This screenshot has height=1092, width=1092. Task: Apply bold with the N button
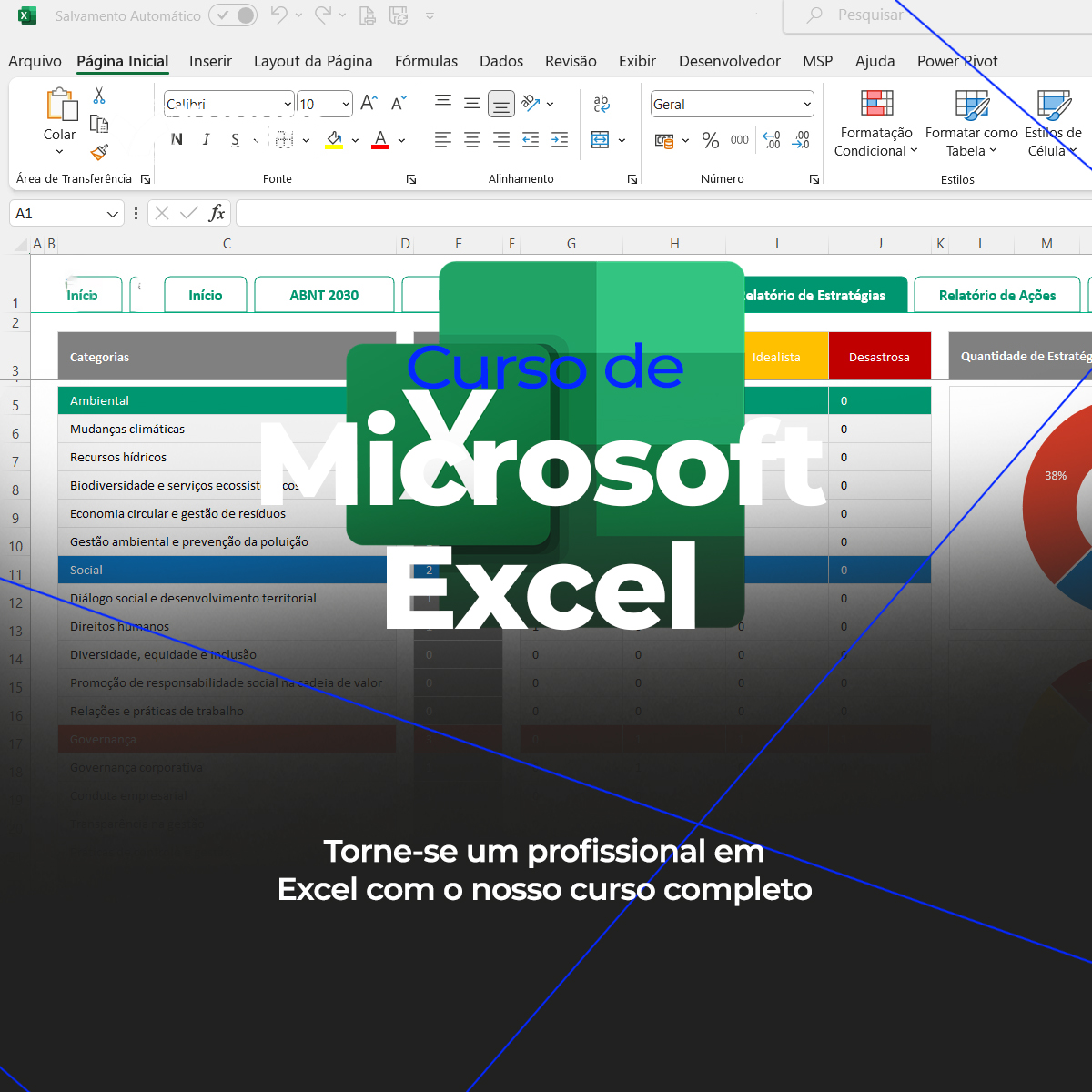coord(177,139)
